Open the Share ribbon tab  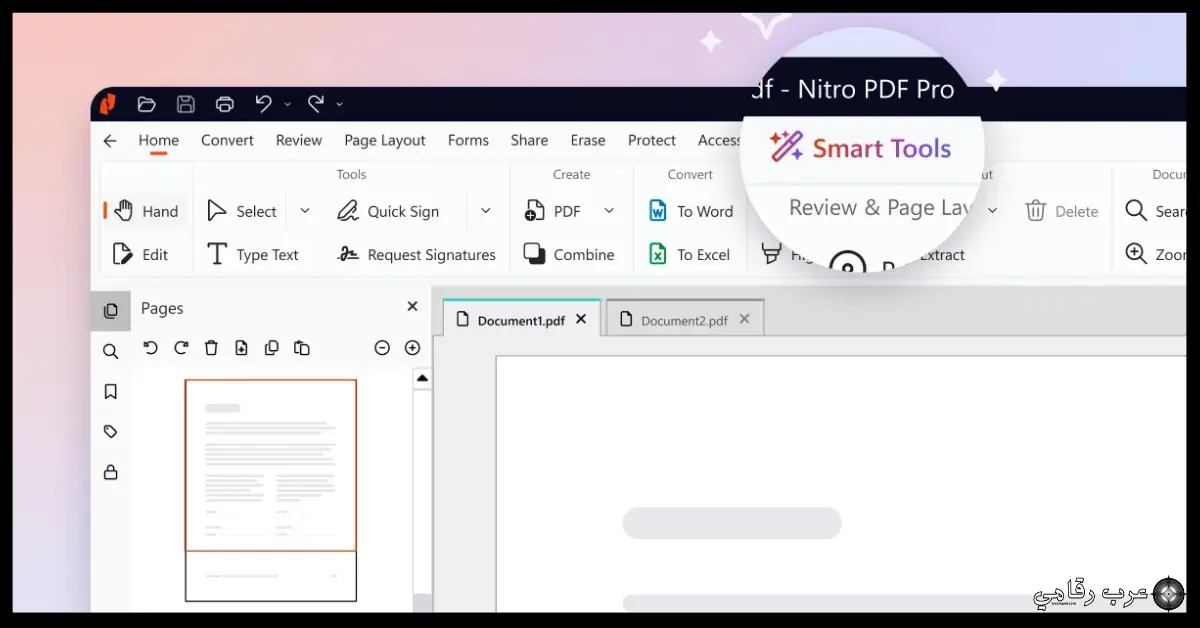[x=529, y=140]
